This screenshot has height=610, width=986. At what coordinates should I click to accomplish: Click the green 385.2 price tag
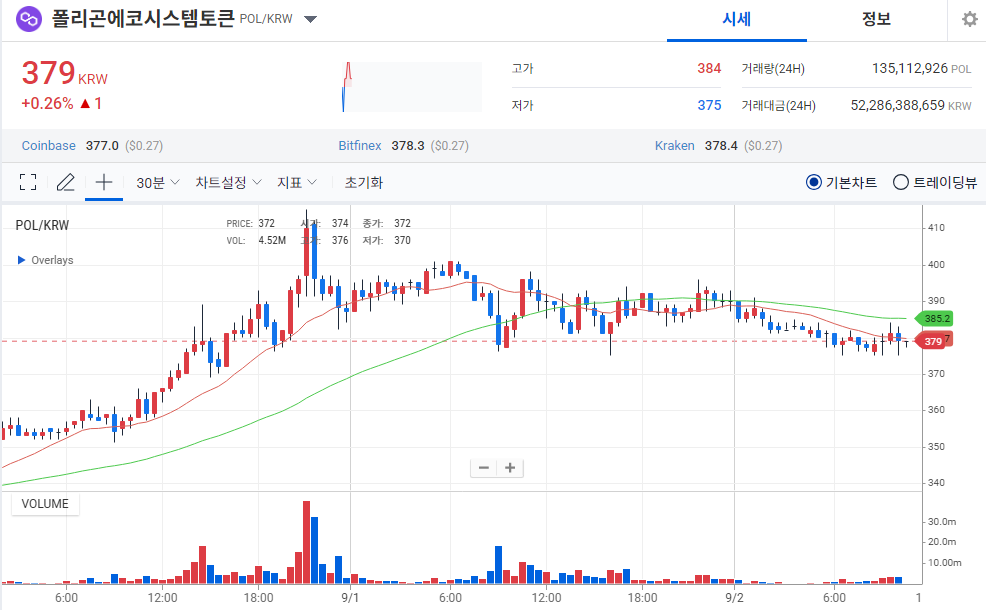click(x=934, y=319)
